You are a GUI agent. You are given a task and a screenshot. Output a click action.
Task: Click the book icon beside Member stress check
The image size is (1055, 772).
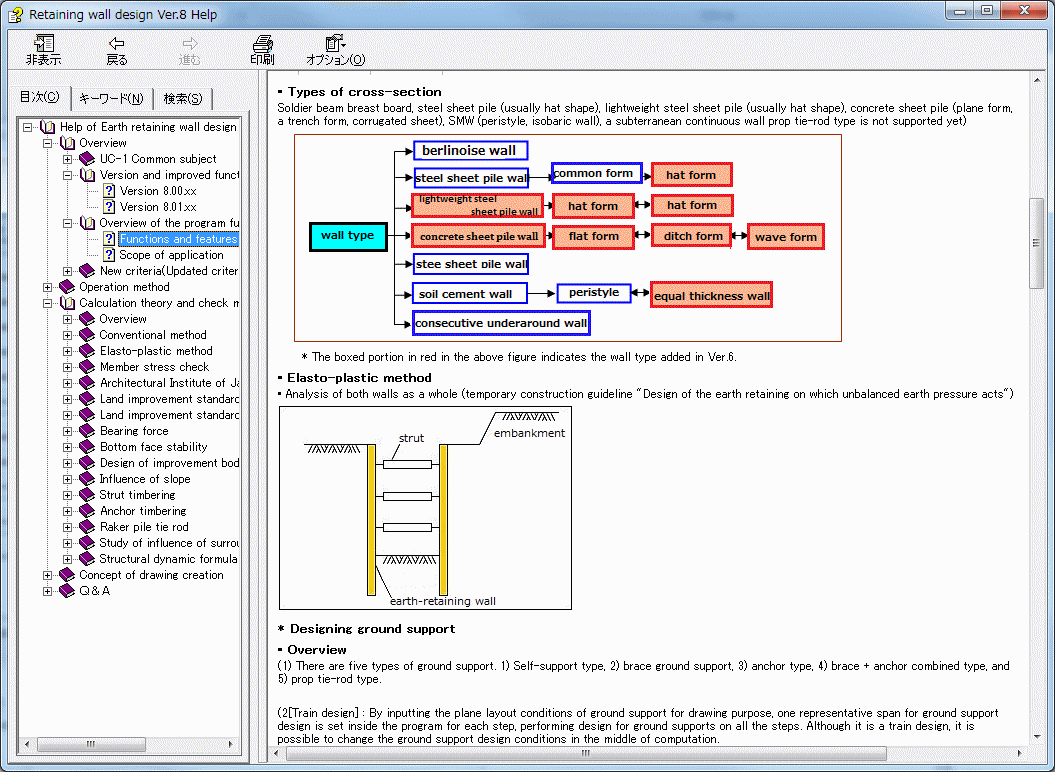pyautogui.click(x=87, y=367)
